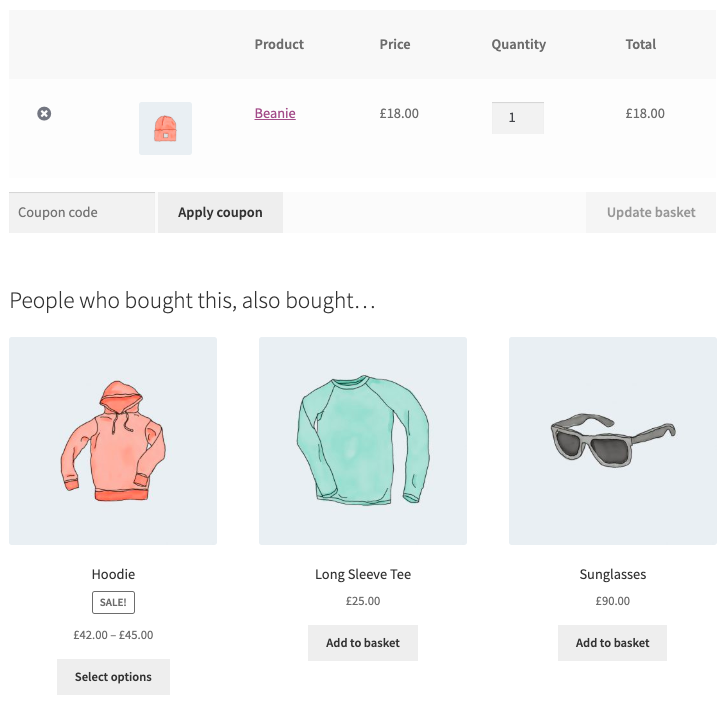Click the Update basket button
Viewport: 726px width, 707px height.
pyautogui.click(x=650, y=212)
